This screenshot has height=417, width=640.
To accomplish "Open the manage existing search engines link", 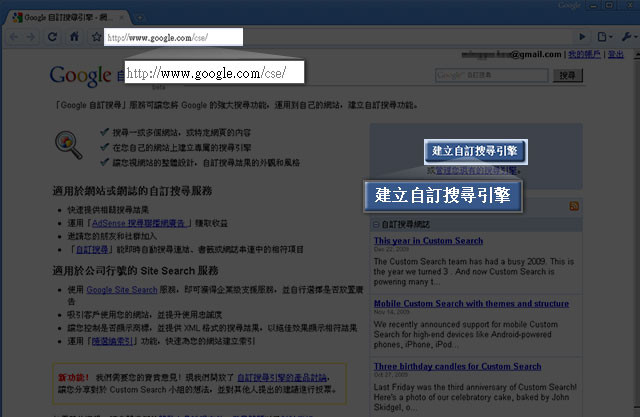I will click(x=476, y=171).
